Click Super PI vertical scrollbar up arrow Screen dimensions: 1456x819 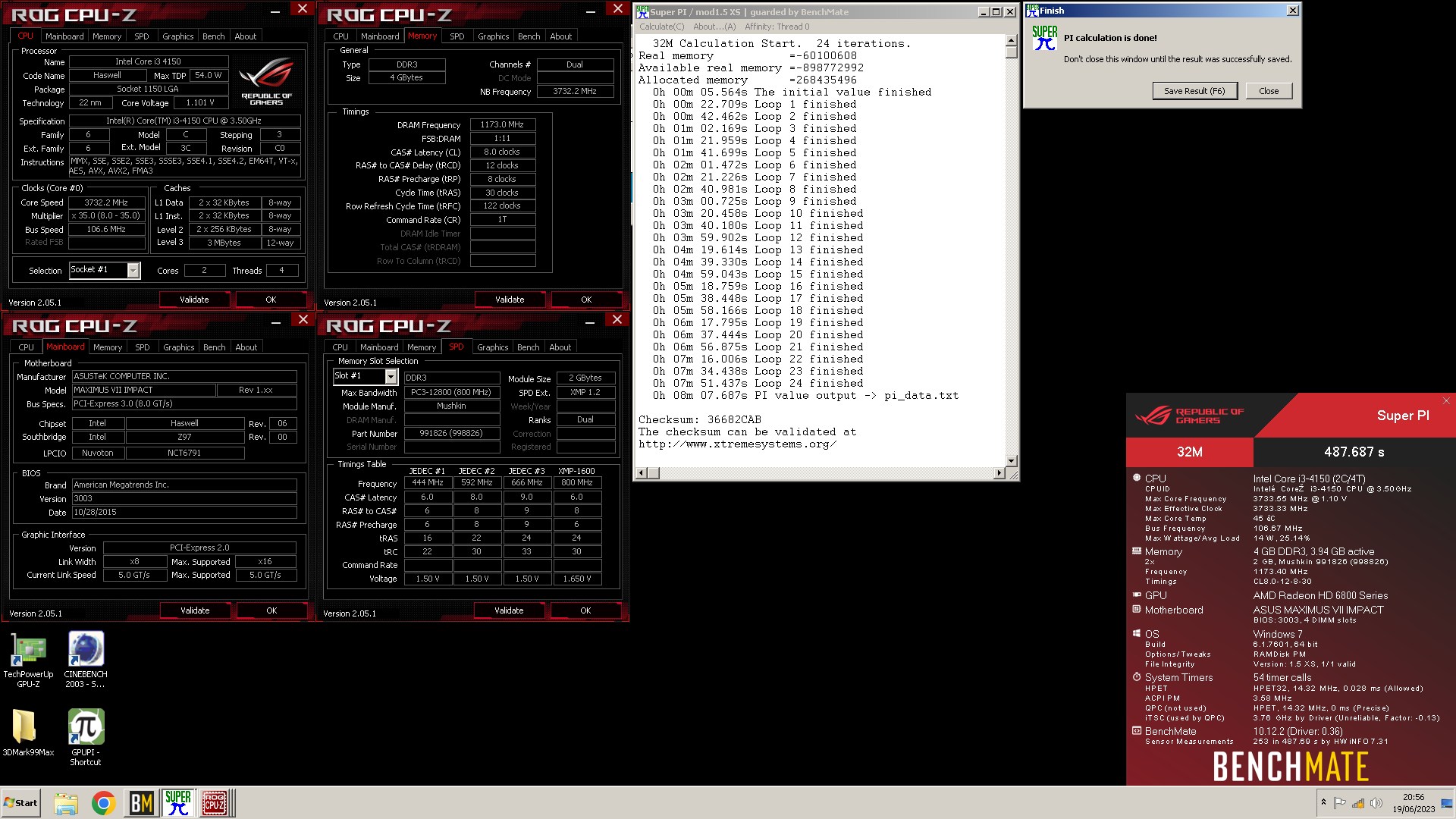[1011, 40]
